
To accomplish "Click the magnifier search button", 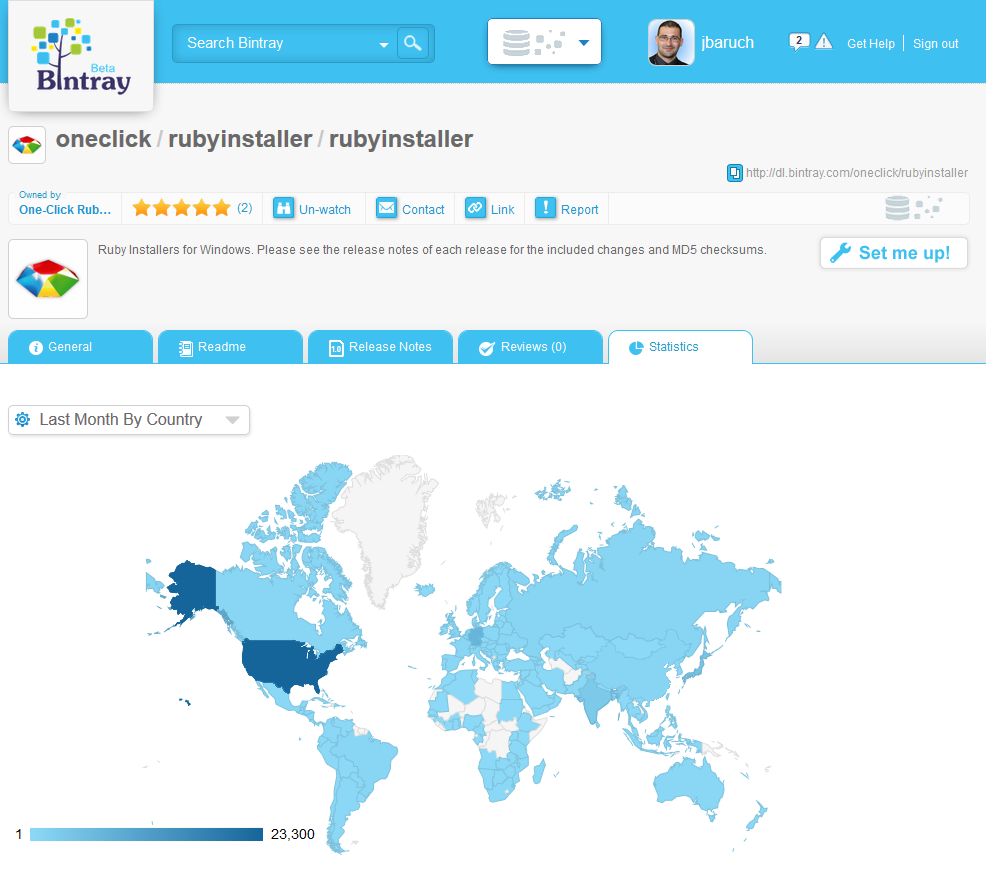I will pyautogui.click(x=412, y=43).
